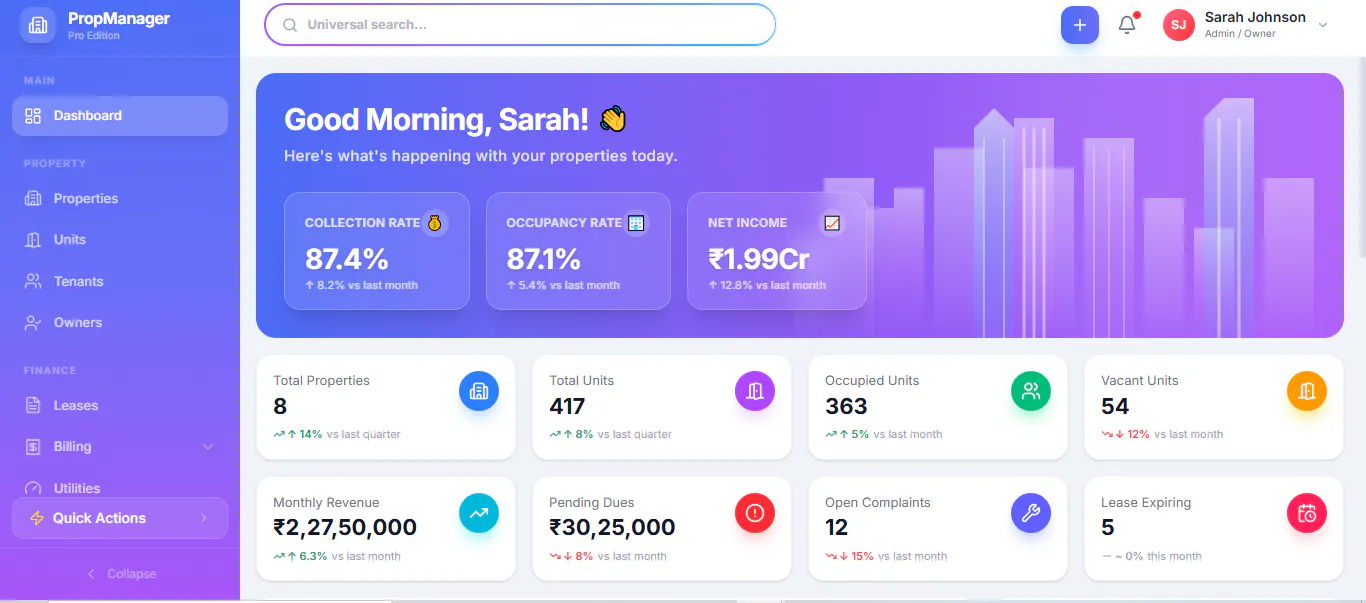Viewport: 1366px width, 603px height.
Task: Expand the Billing submenu chevron
Action: pyautogui.click(x=208, y=447)
